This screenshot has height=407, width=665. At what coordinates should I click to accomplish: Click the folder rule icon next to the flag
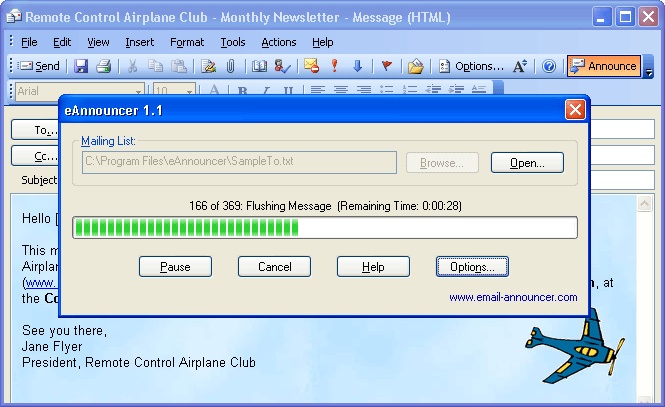pyautogui.click(x=416, y=66)
